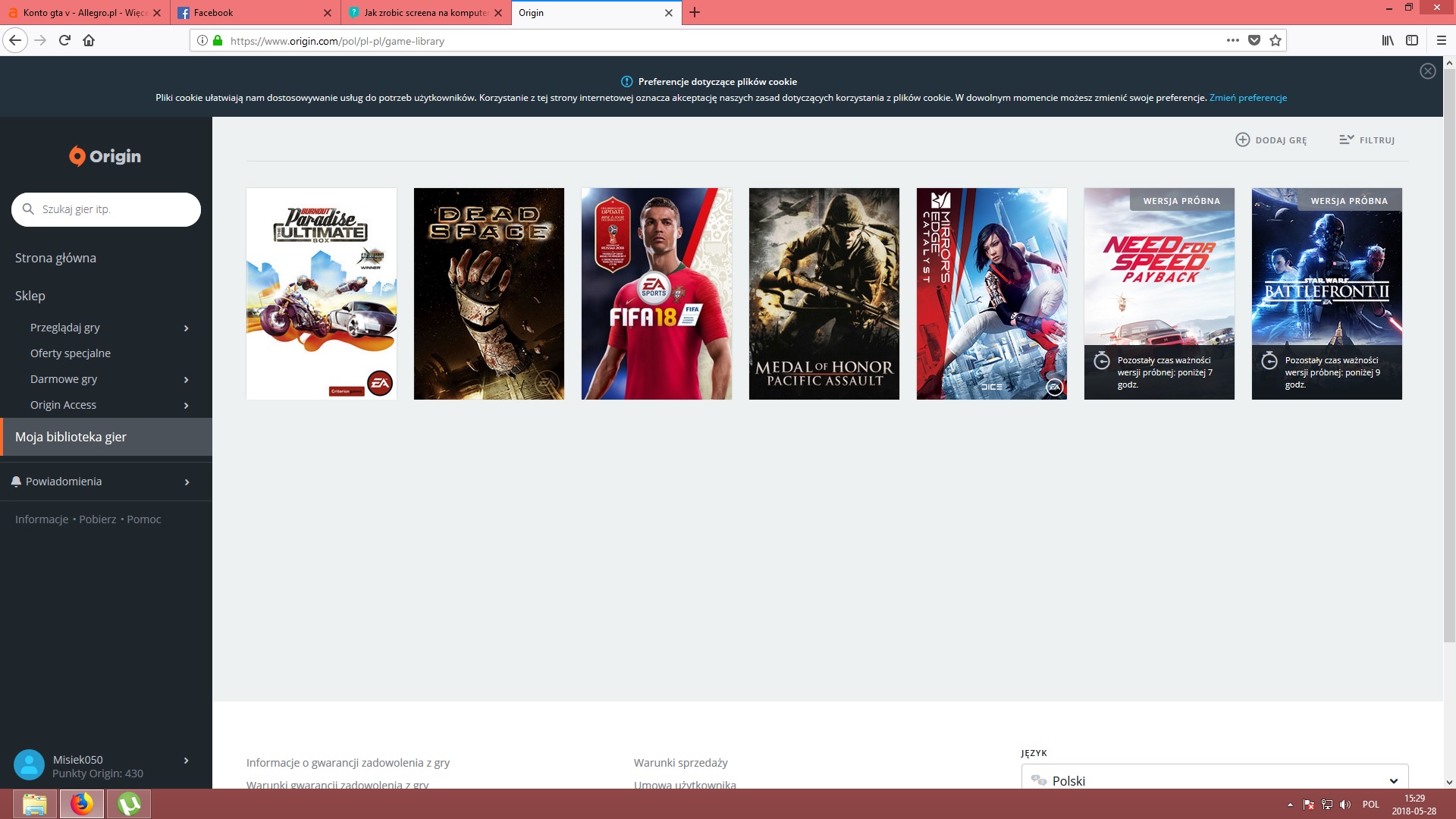The width and height of the screenshot is (1456, 819).
Task: Open Warunki sprzedaży link
Action: 681,763
